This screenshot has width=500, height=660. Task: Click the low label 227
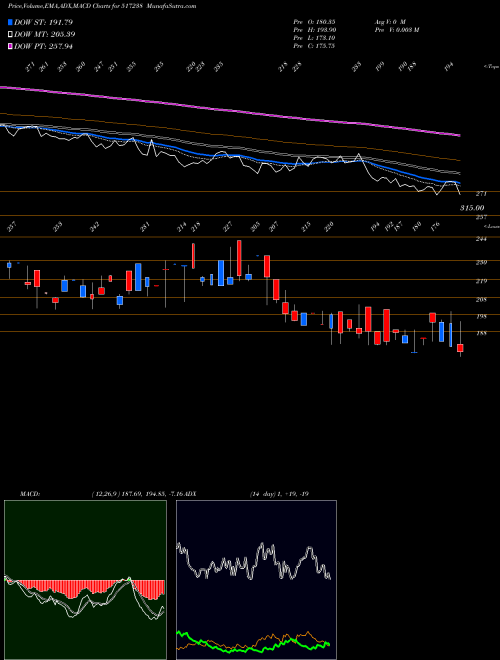pos(227,227)
